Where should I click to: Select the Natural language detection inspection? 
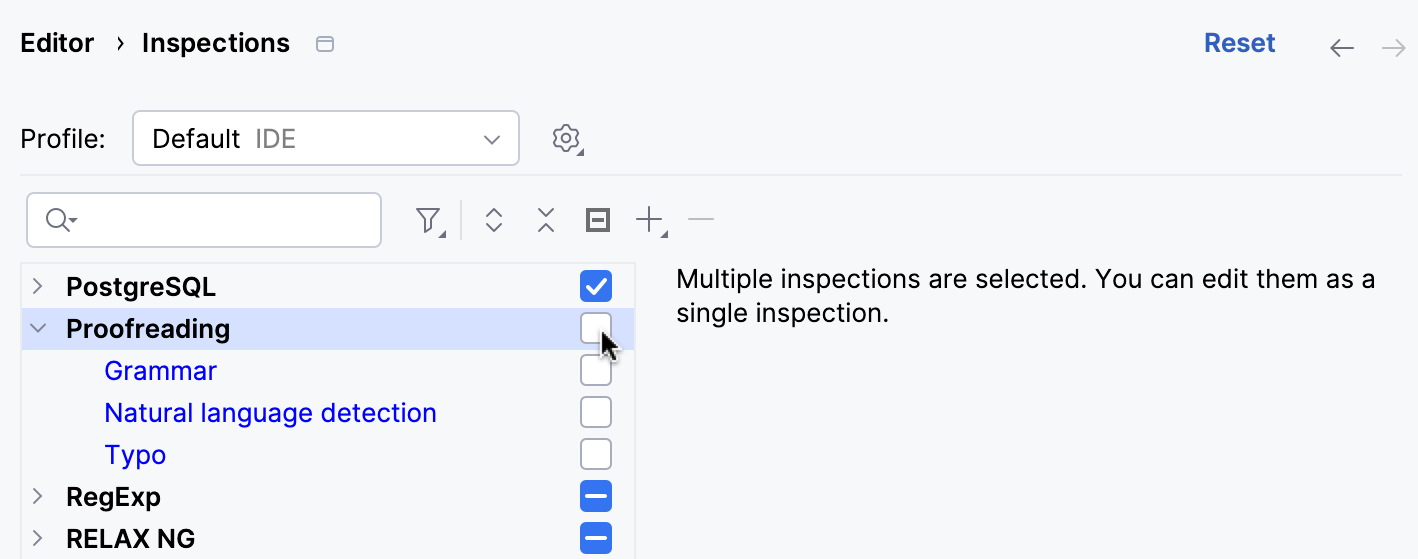[270, 413]
